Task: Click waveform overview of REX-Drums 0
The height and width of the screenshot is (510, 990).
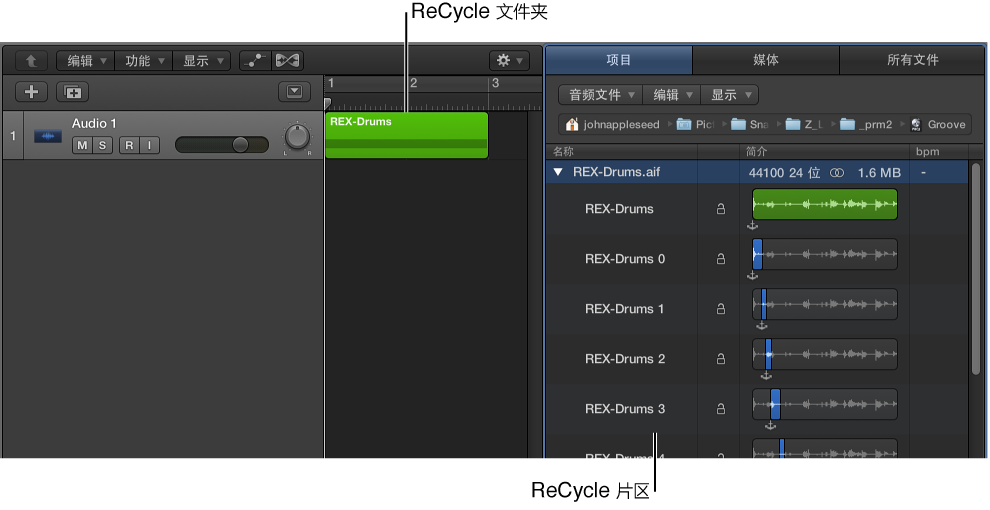Action: [825, 254]
